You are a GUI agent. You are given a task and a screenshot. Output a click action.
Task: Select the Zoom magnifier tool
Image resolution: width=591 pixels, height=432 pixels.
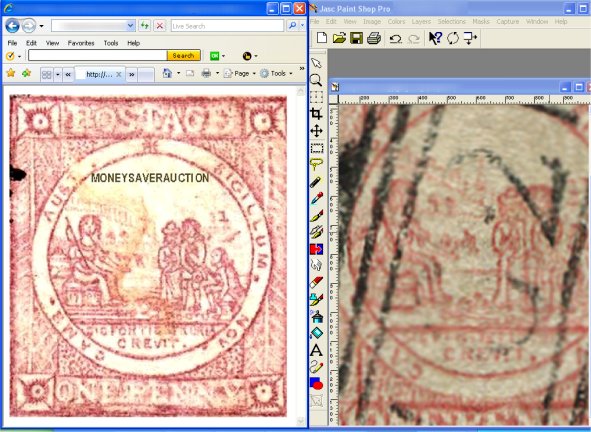pos(316,80)
